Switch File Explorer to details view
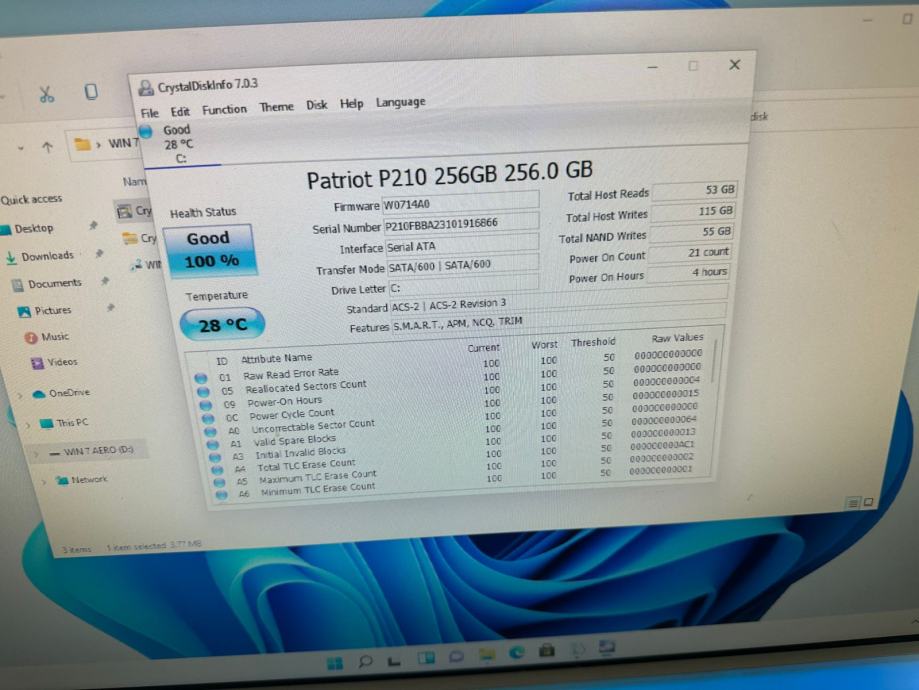 pyautogui.click(x=853, y=502)
